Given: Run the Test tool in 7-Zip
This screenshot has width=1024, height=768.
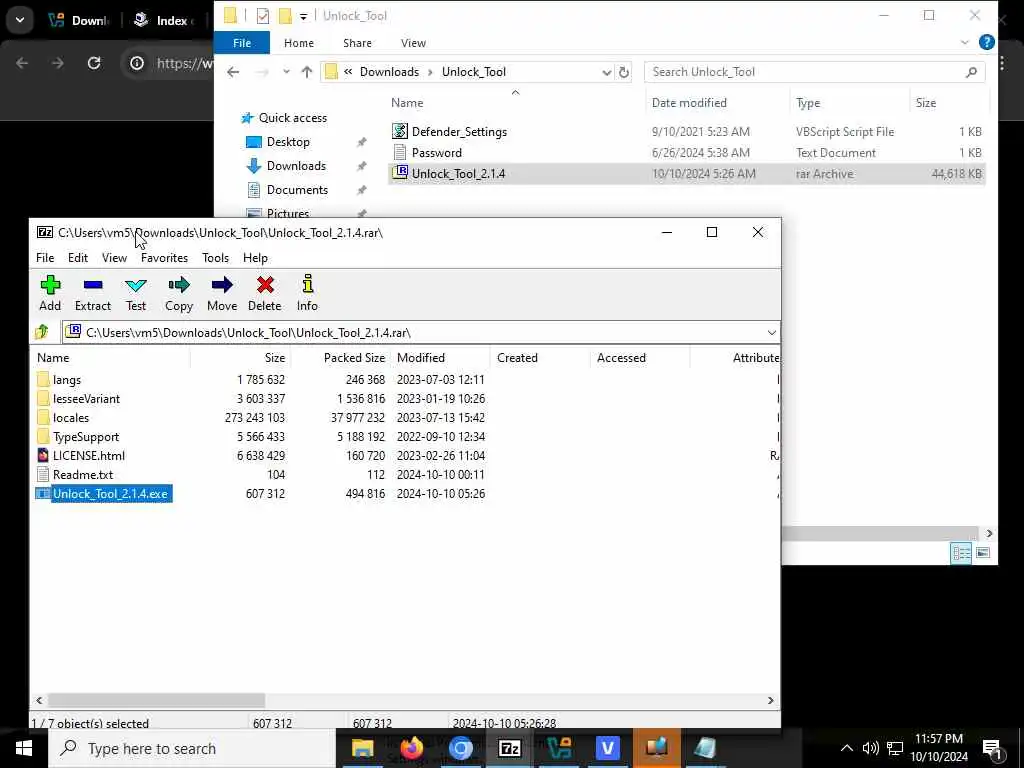Looking at the screenshot, I should click(136, 293).
